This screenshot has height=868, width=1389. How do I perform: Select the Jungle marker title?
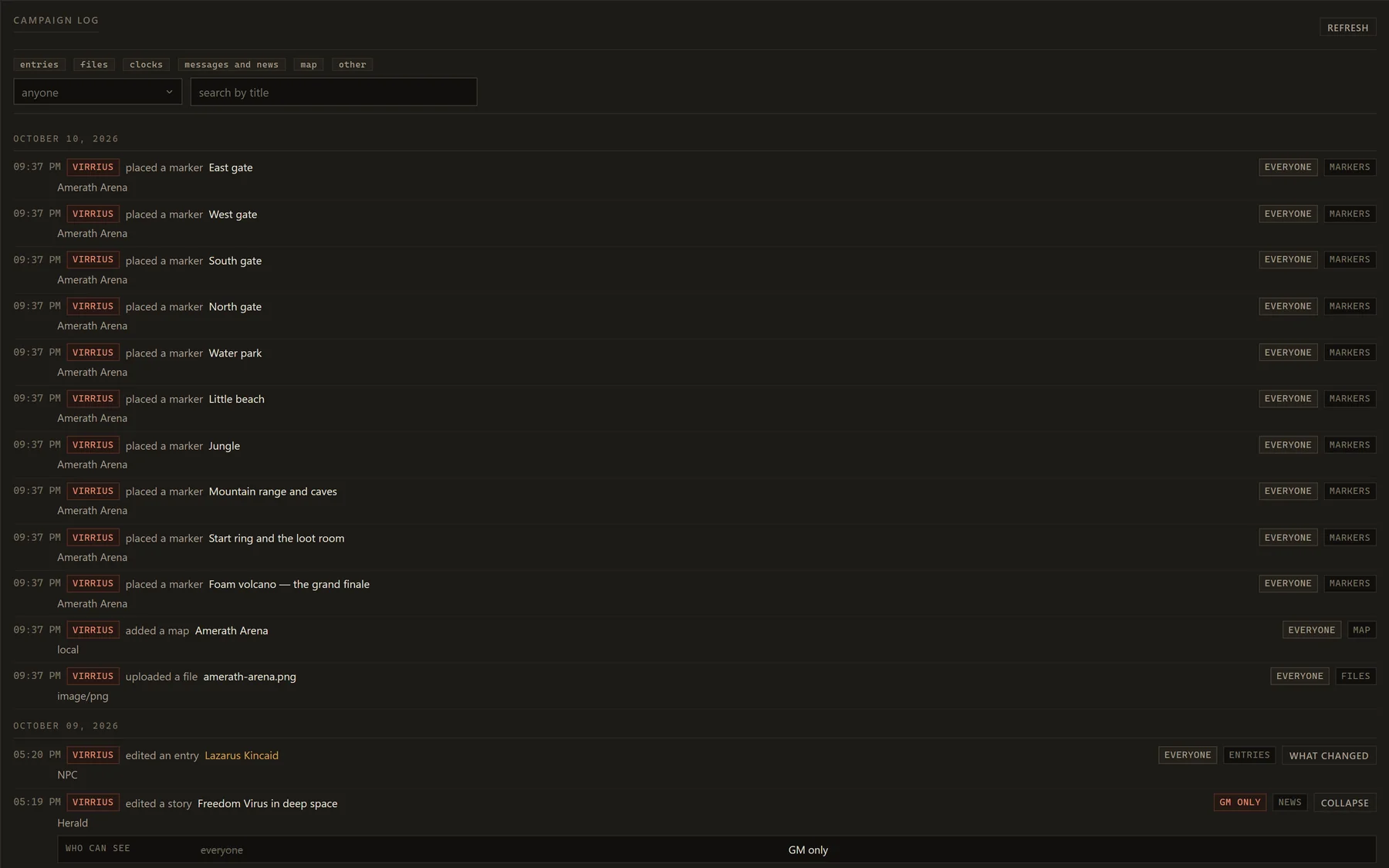pos(225,446)
